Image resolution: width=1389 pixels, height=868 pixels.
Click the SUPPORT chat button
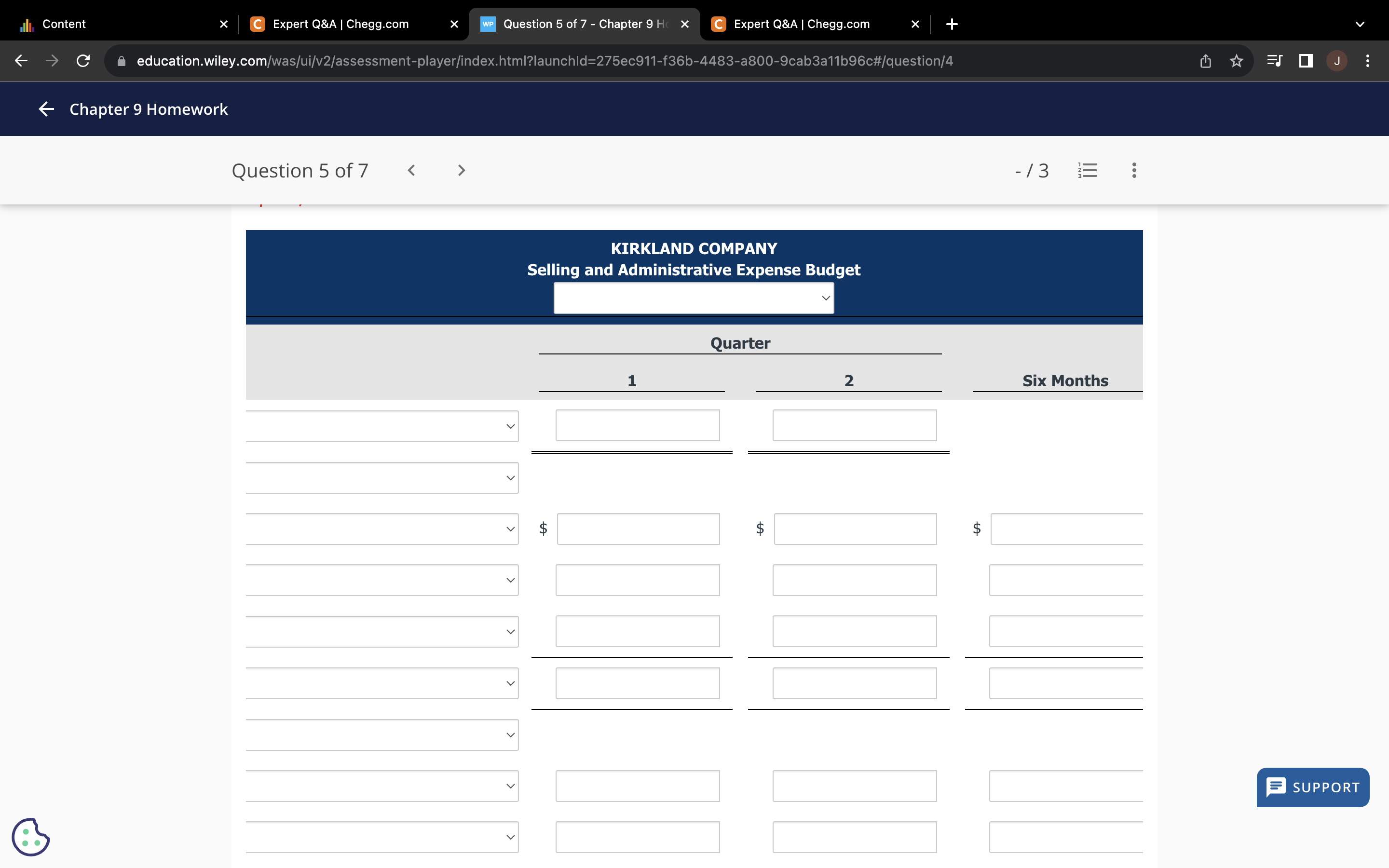point(1313,787)
